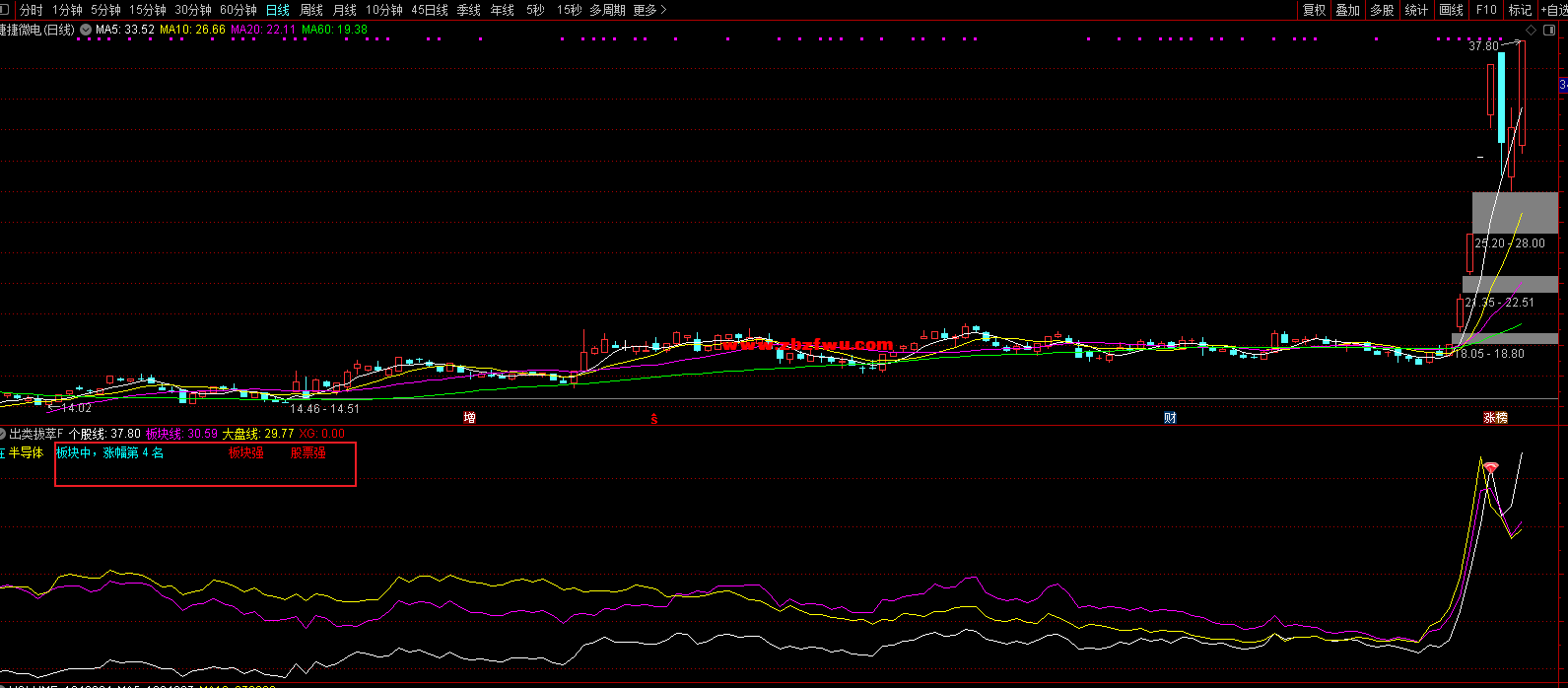Select the 10分钟 period tab
Viewport: 1568px width, 688px height.
(x=384, y=10)
